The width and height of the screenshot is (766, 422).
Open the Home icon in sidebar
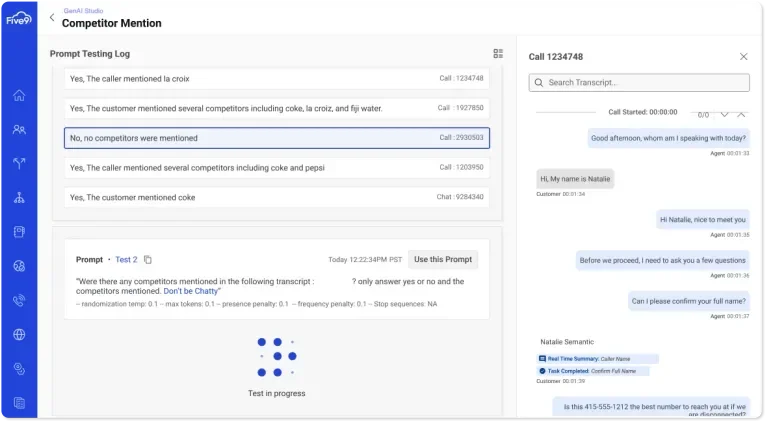pos(19,96)
